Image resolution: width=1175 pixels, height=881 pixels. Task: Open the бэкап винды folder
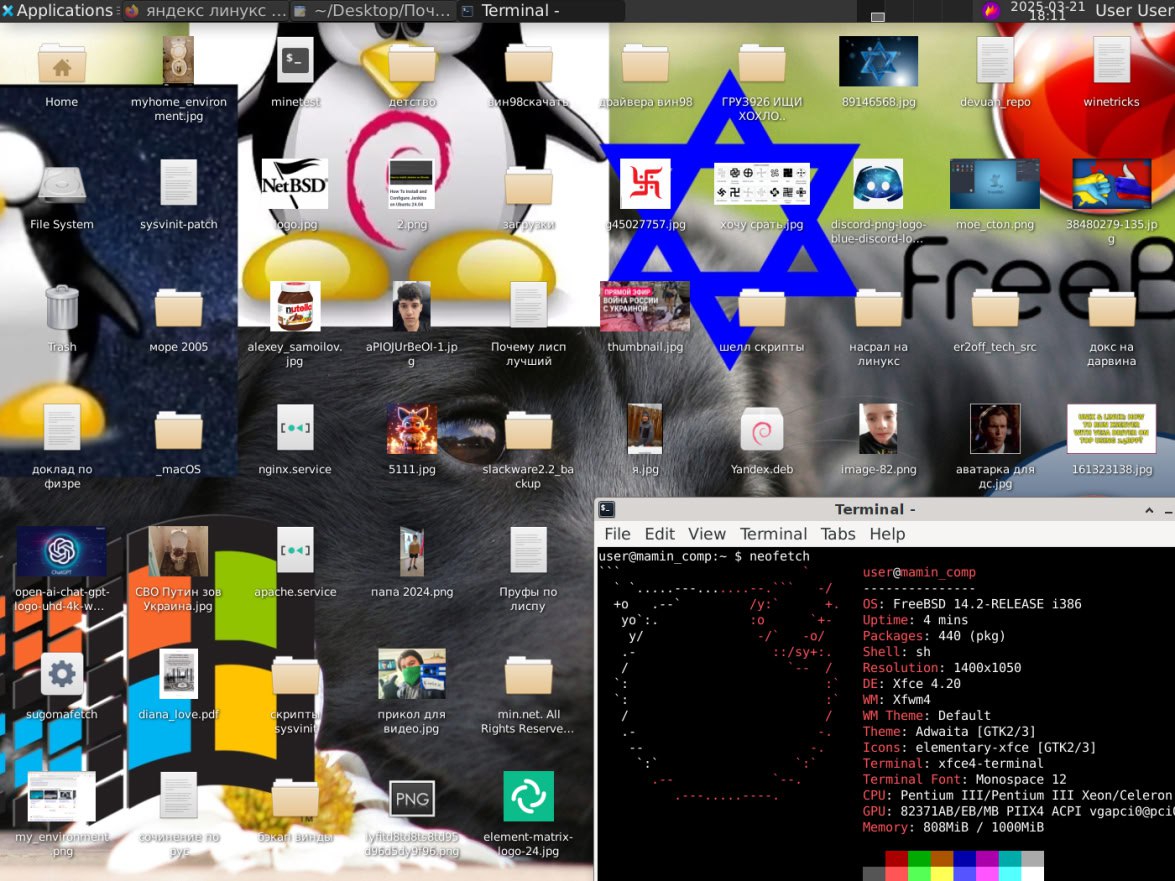click(x=295, y=799)
